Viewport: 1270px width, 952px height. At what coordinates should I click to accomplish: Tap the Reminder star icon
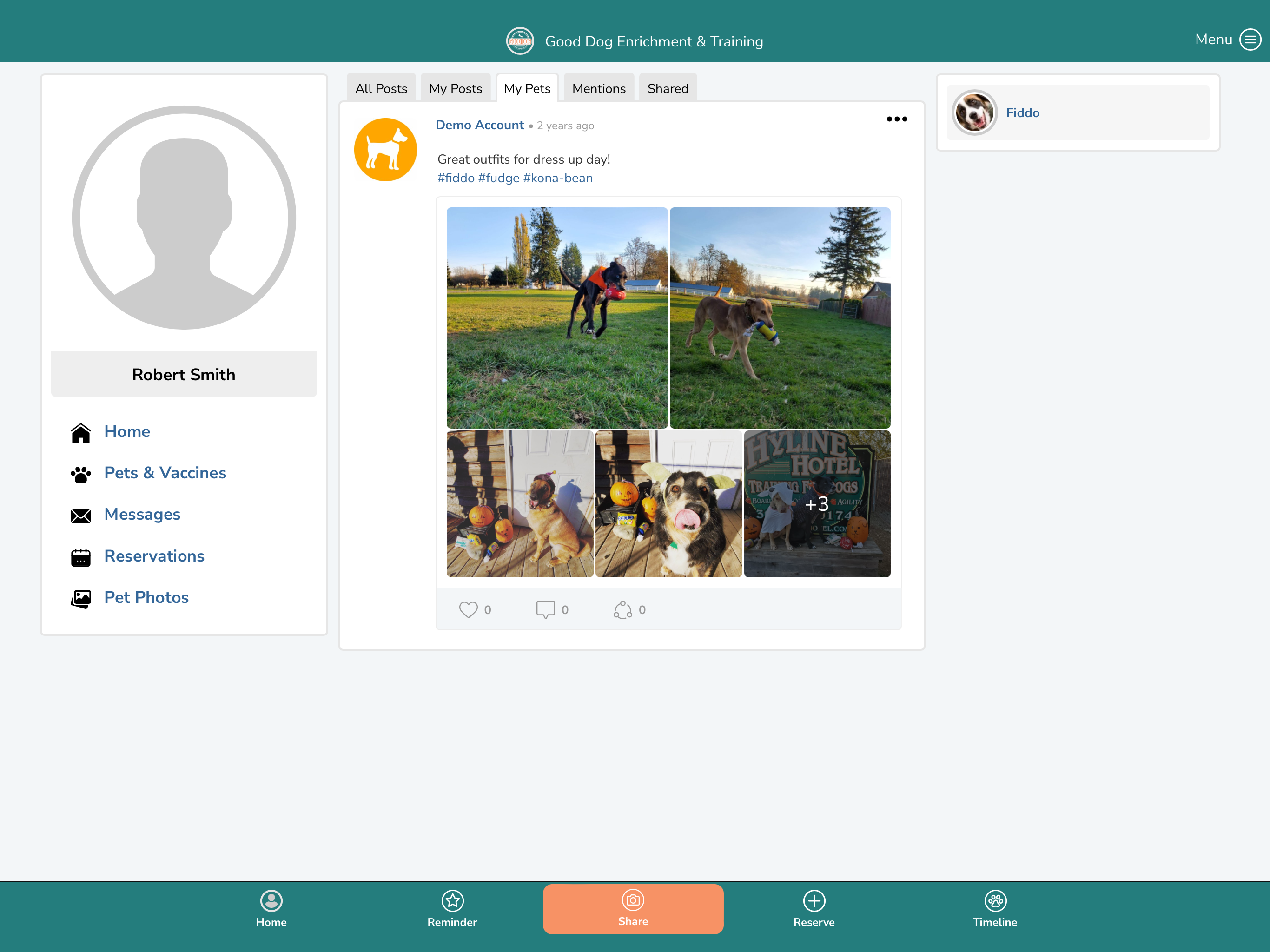pos(452,900)
